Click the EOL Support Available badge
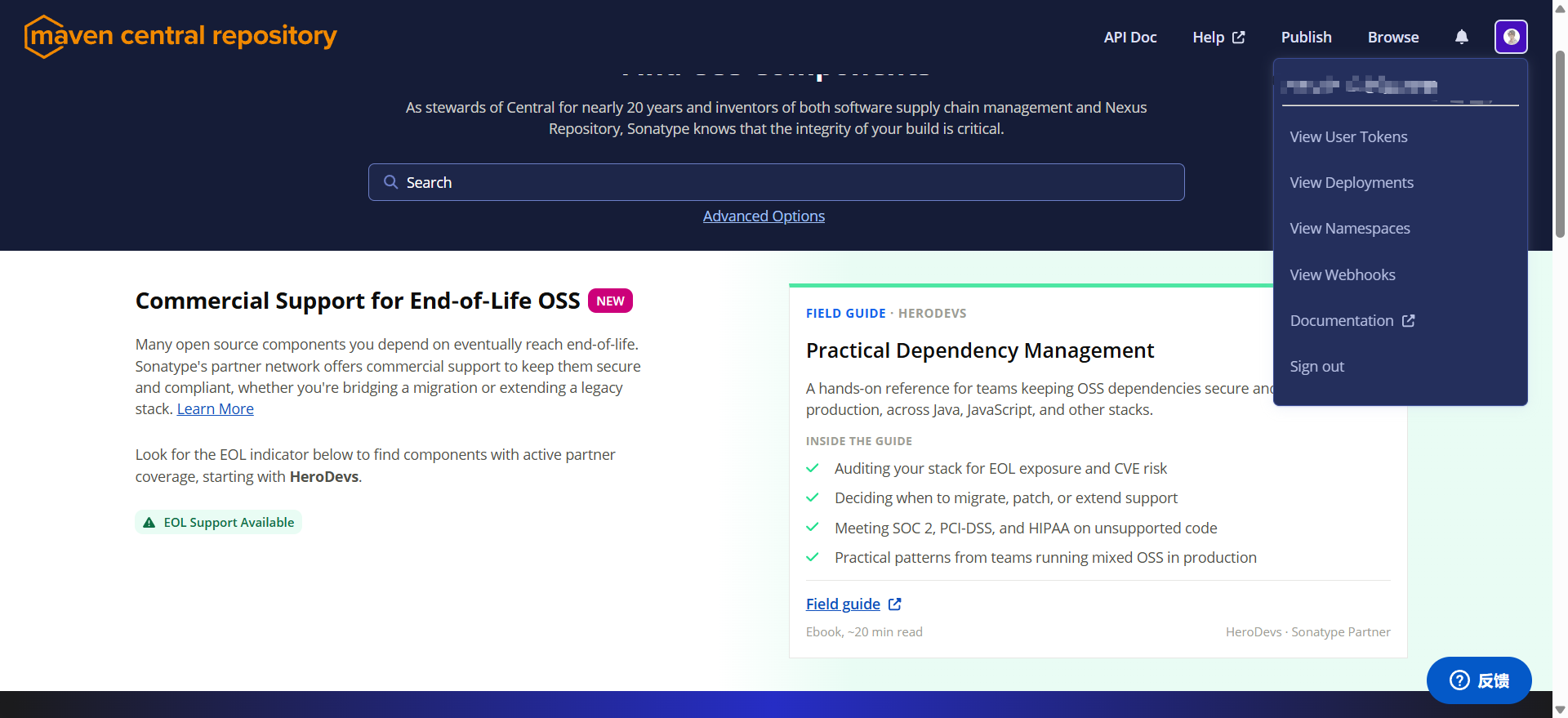The image size is (1568, 718). pyautogui.click(x=218, y=523)
